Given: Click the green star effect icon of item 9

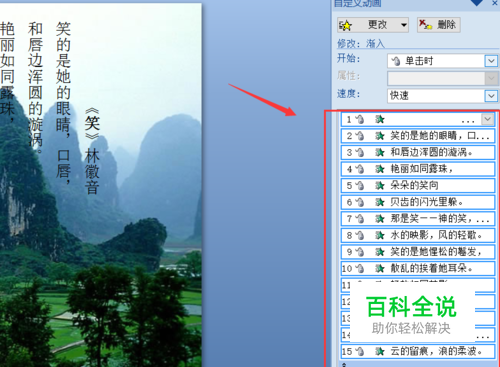Looking at the screenshot, I should click(380, 252).
